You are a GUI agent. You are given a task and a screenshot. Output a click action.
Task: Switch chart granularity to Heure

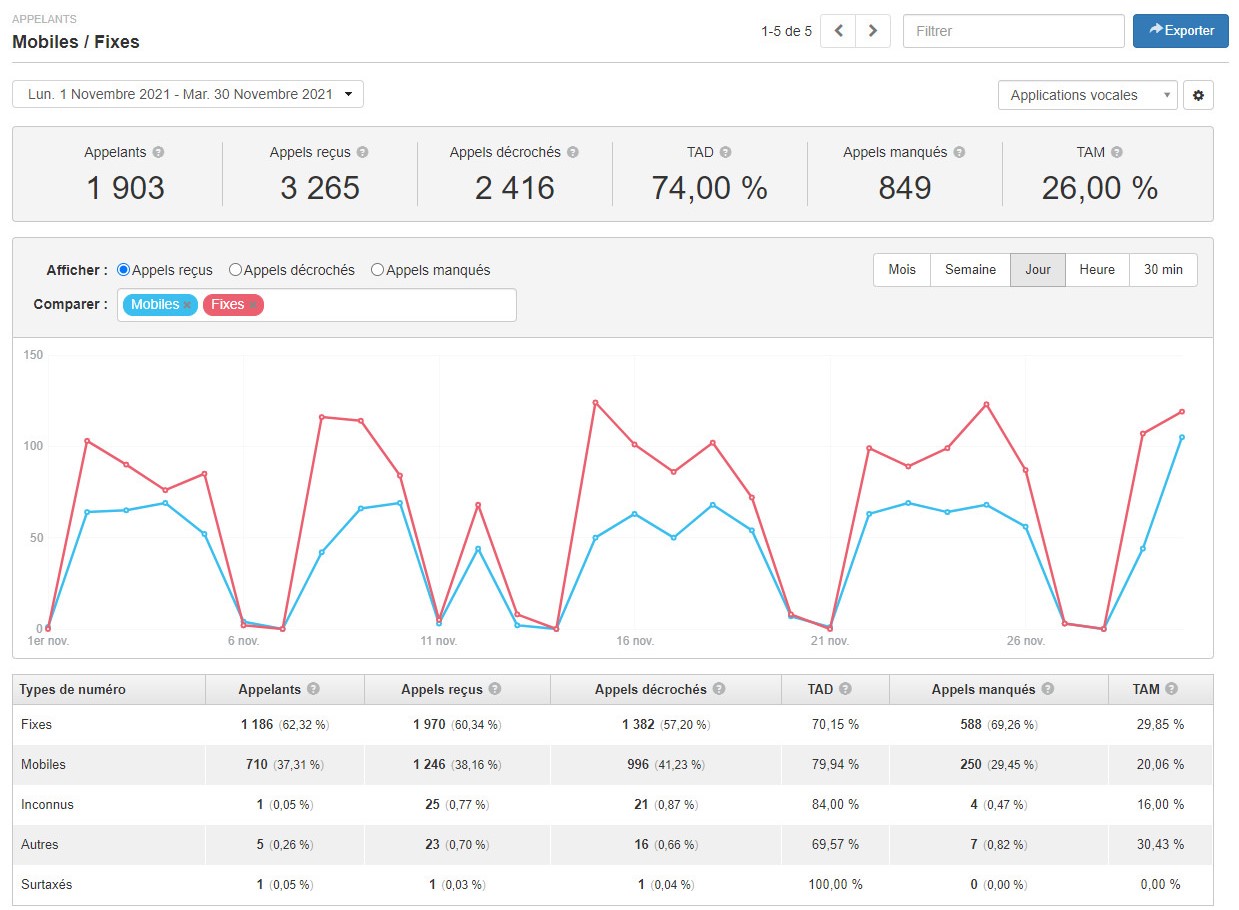click(x=1096, y=270)
